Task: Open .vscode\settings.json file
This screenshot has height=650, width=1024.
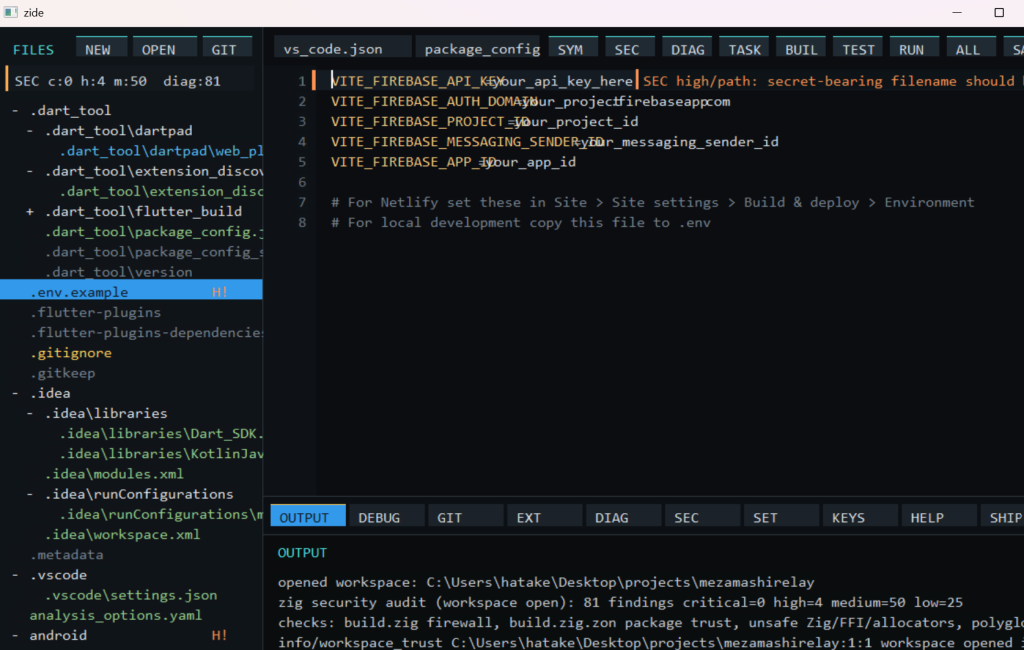Action: (131, 595)
